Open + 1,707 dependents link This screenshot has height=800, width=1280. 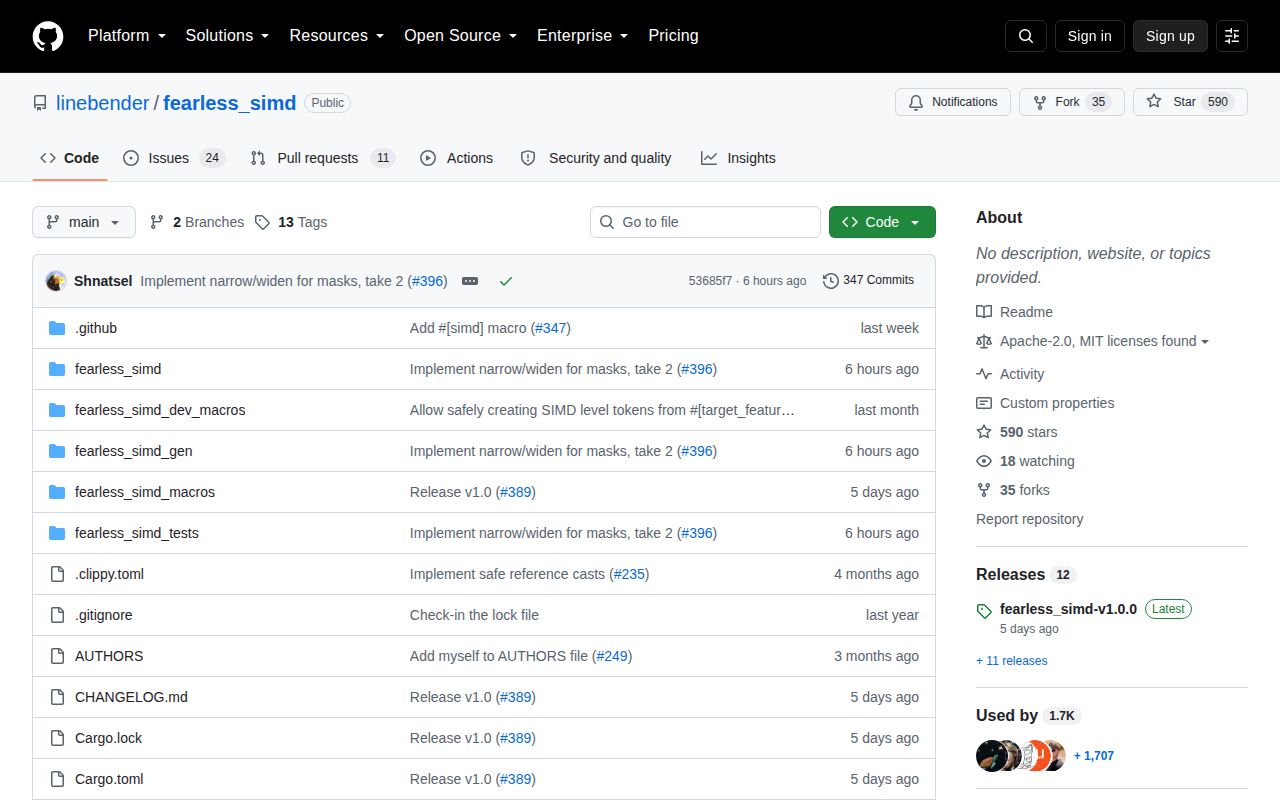1094,756
